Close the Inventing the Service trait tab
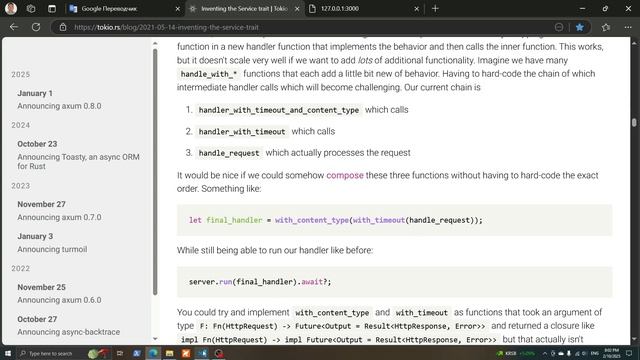The image size is (640, 360). [297, 9]
